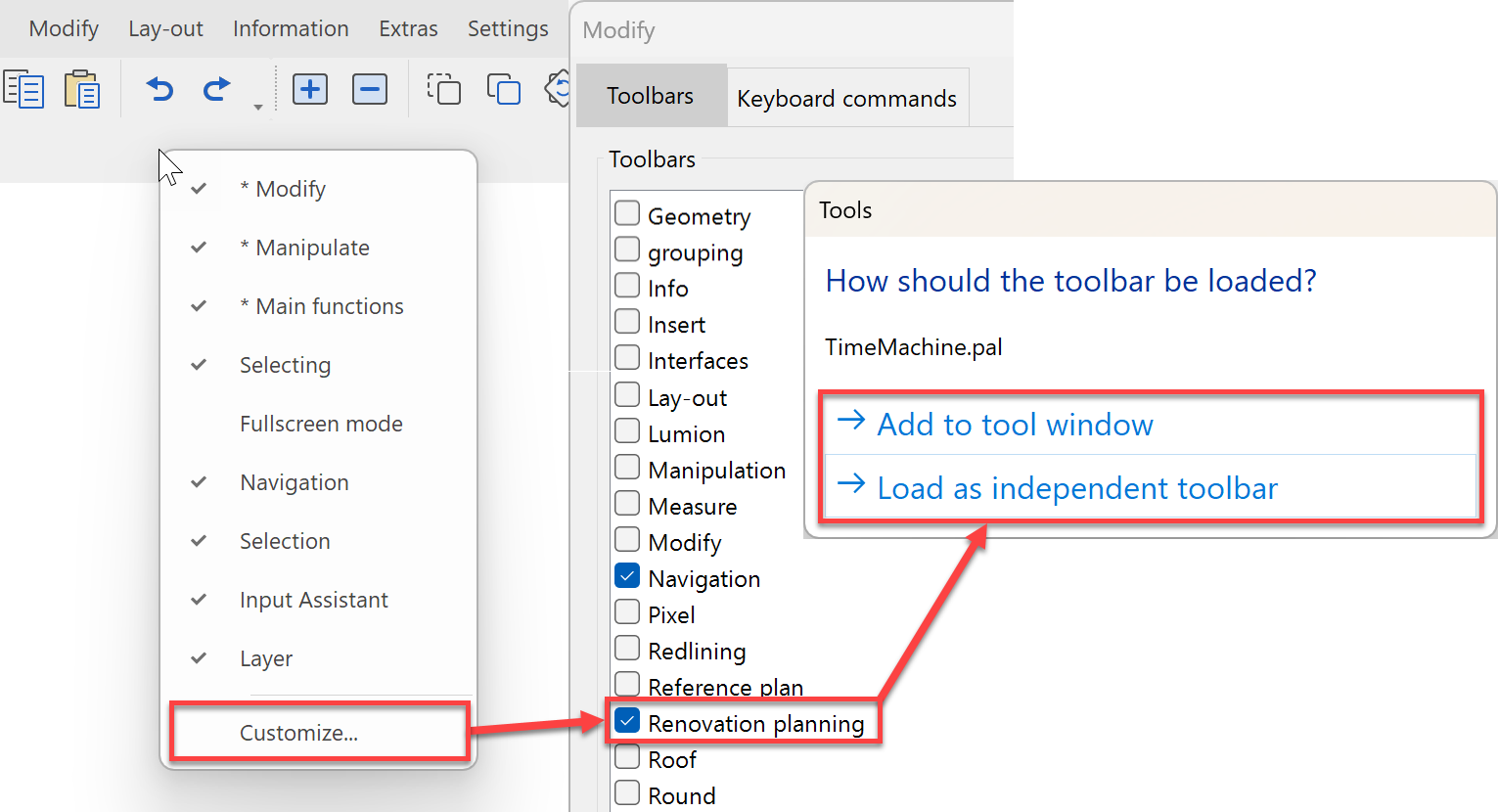The height and width of the screenshot is (812, 1498).
Task: Click the Copy documents icon
Action: [24, 90]
